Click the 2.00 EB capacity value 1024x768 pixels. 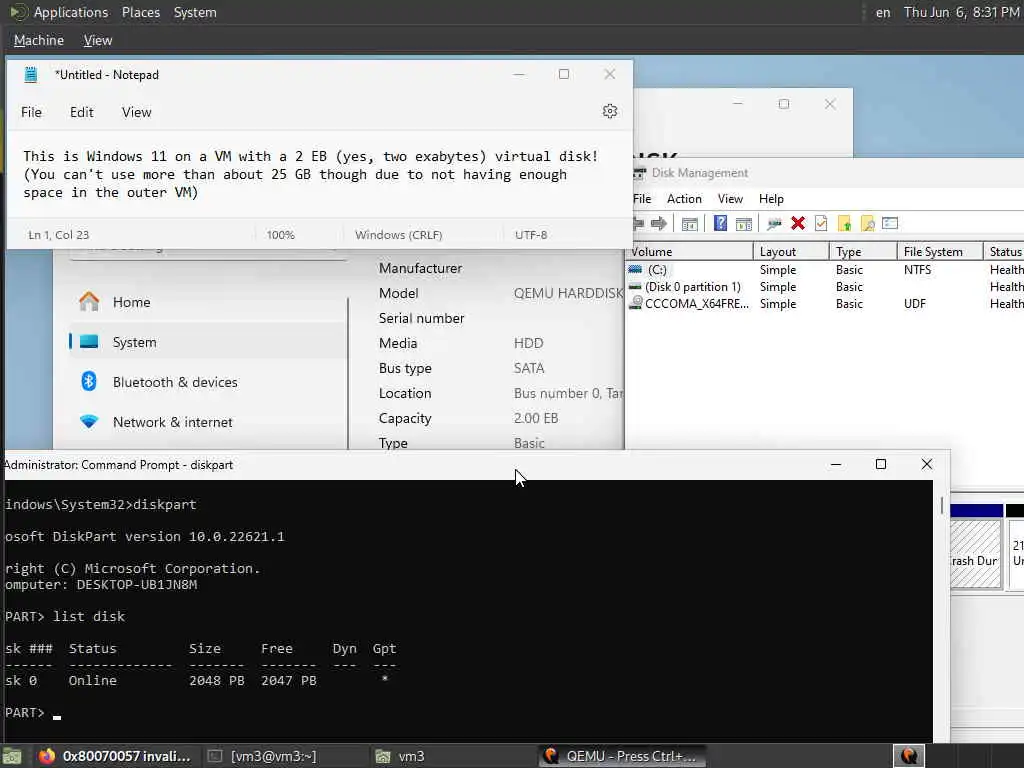pos(536,418)
